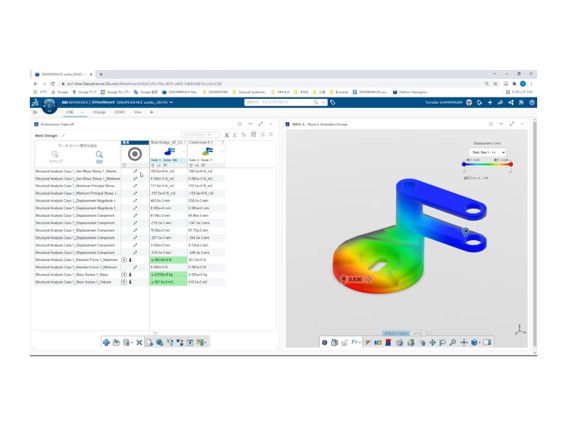The height and width of the screenshot is (426, 567).
Task: Click the rainbow color bar of the displacement legend
Action: click(x=487, y=164)
